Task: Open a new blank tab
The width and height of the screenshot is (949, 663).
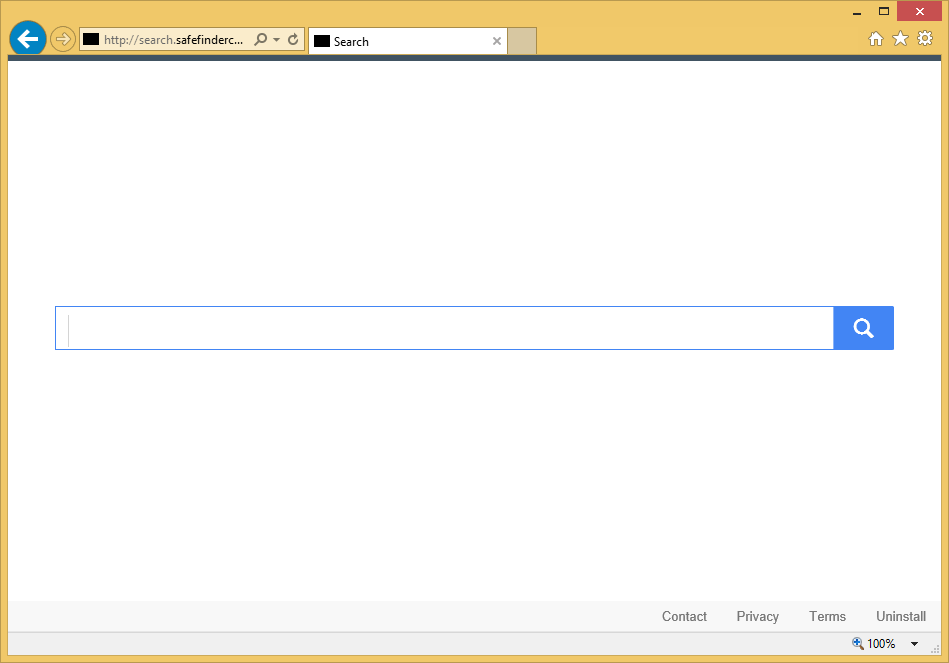Action: [x=522, y=41]
